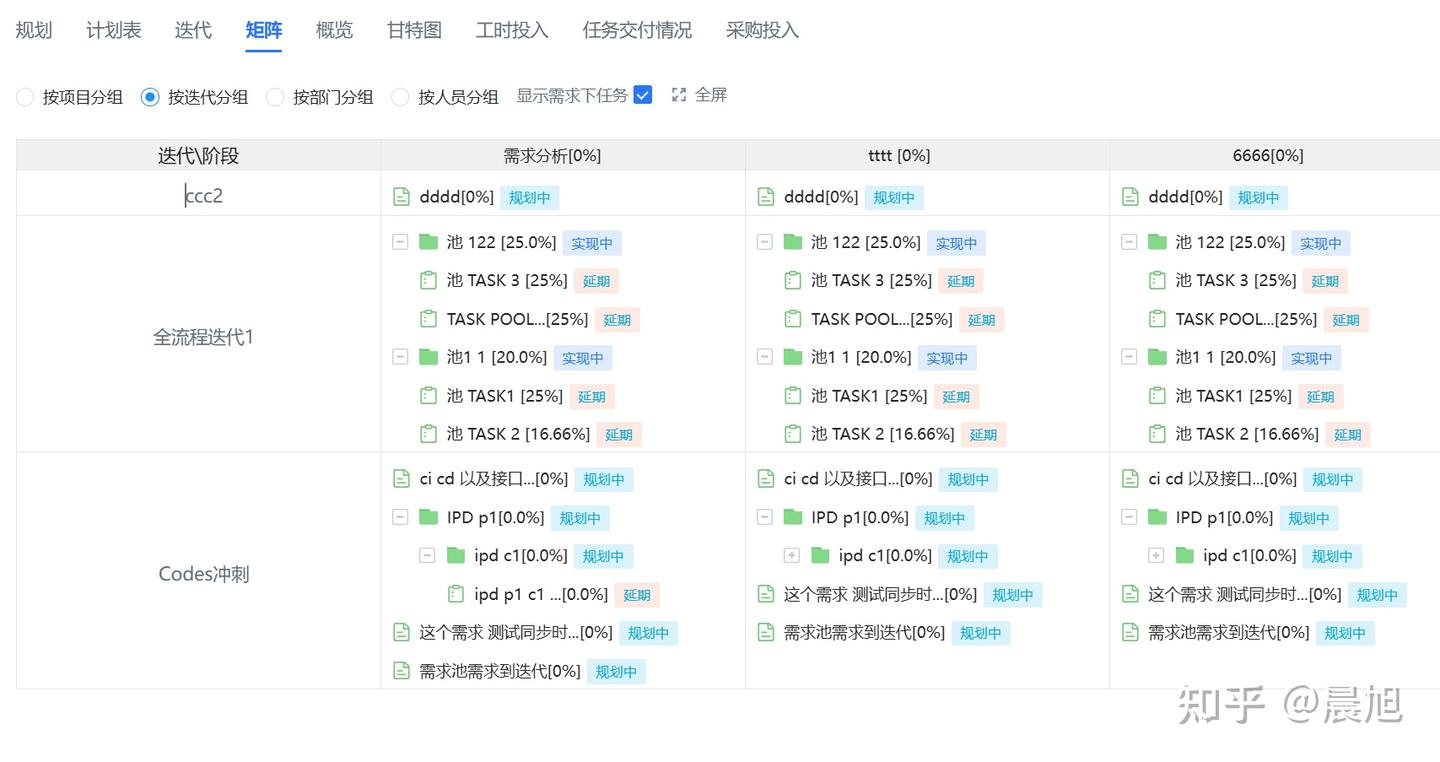Uncheck the 显示需求下任务 checkbox
1440x762 pixels.
click(x=643, y=95)
